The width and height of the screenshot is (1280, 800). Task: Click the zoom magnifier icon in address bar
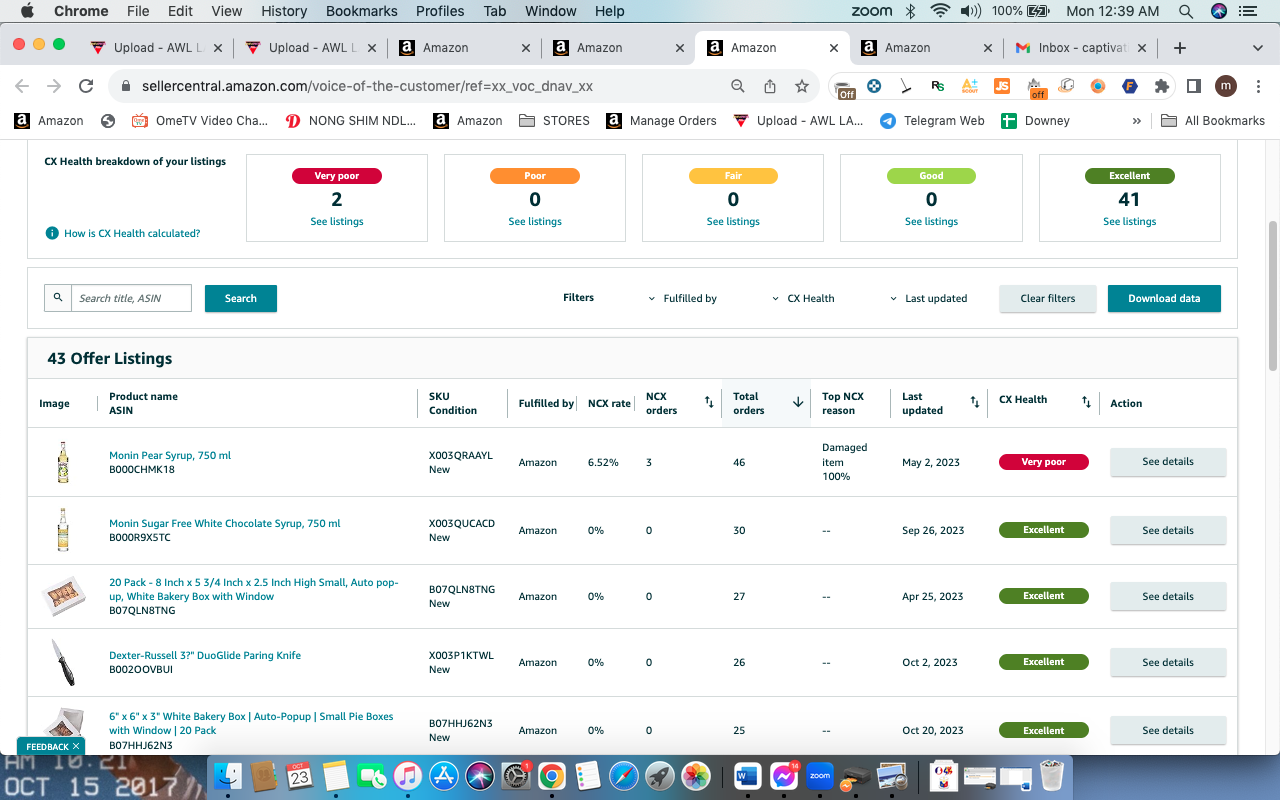point(738,86)
